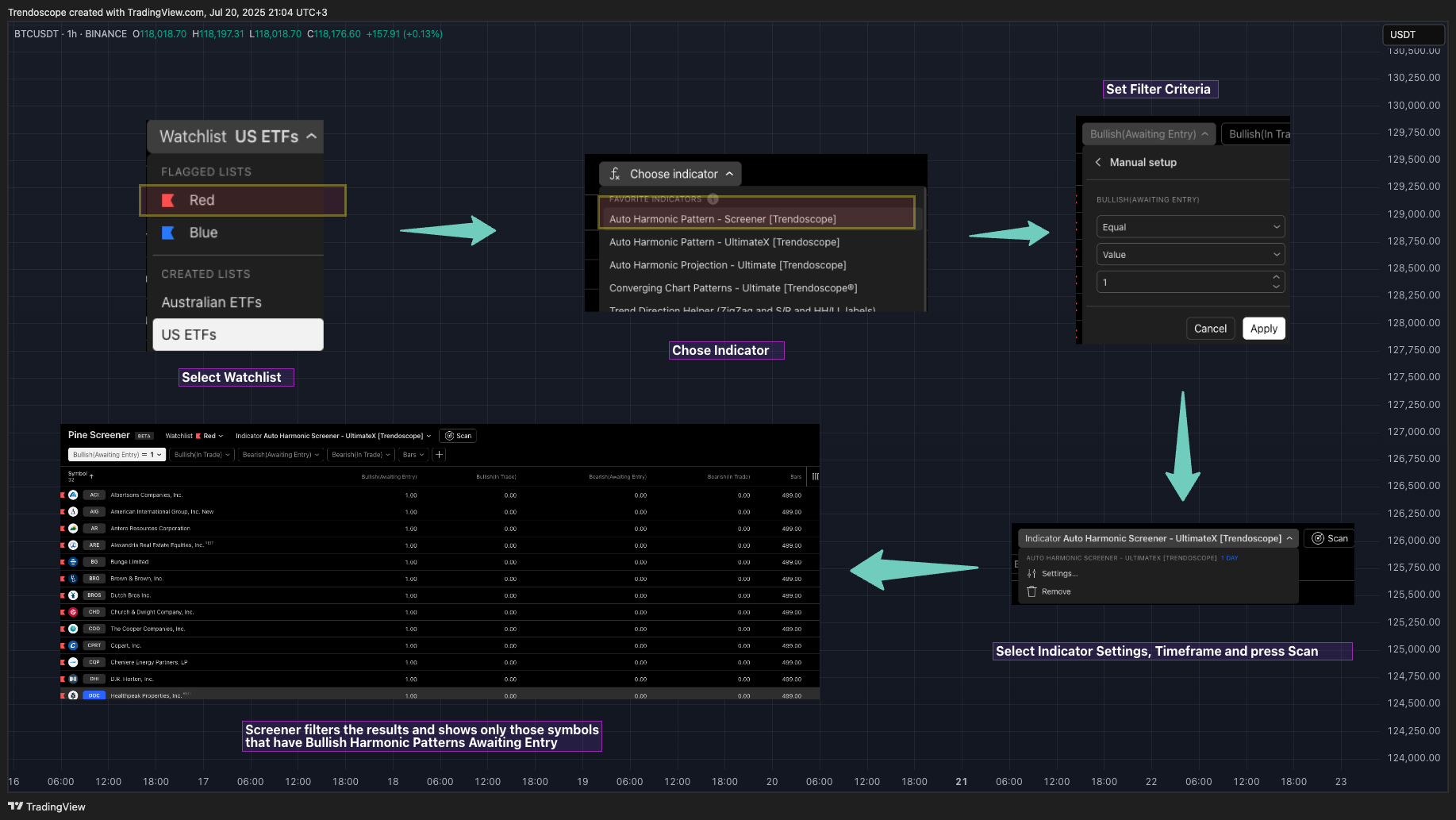Click the trash icon next to Remove
The height and width of the screenshot is (820, 1456).
(1031, 591)
